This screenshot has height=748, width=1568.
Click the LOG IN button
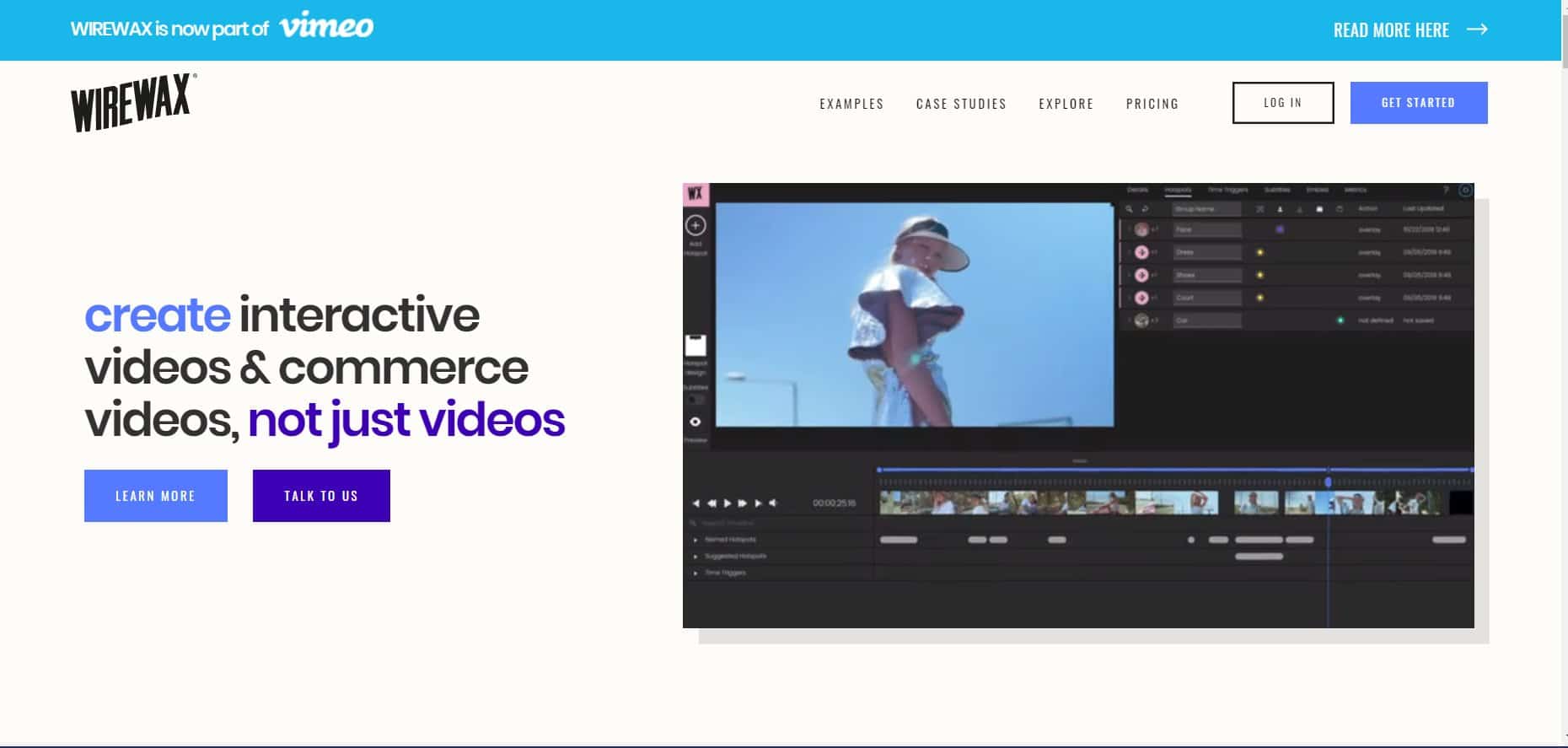point(1283,103)
